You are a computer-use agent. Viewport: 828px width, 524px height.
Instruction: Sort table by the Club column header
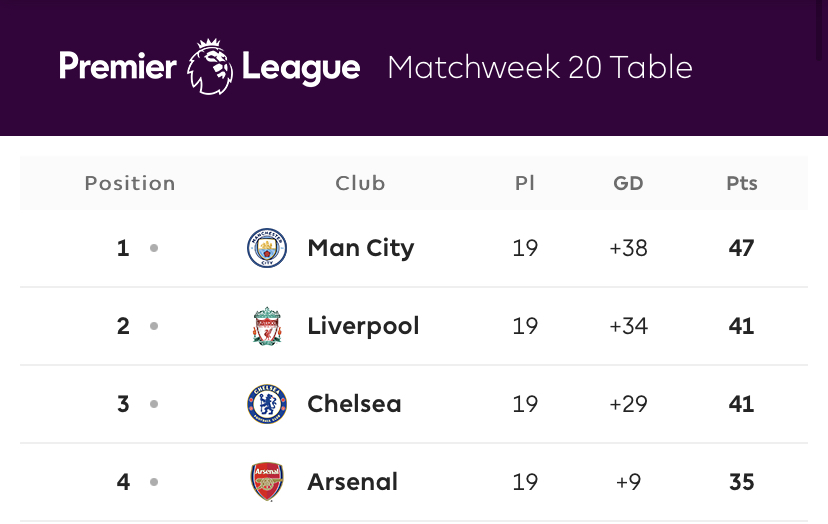(360, 183)
